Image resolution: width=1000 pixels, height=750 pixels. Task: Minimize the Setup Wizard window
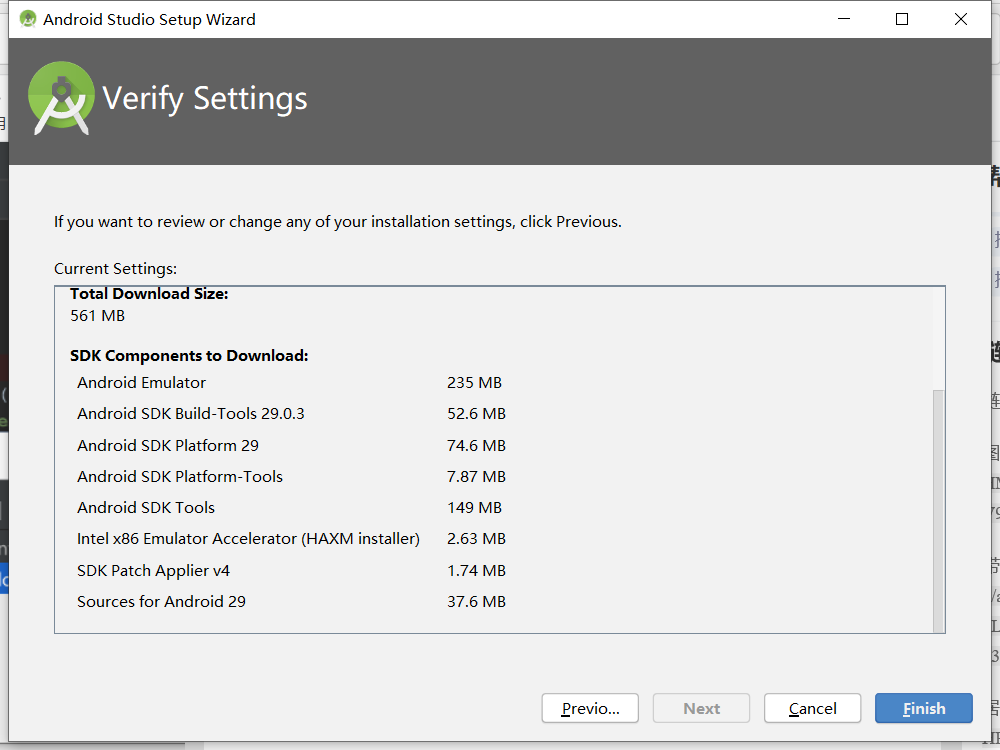coord(844,19)
